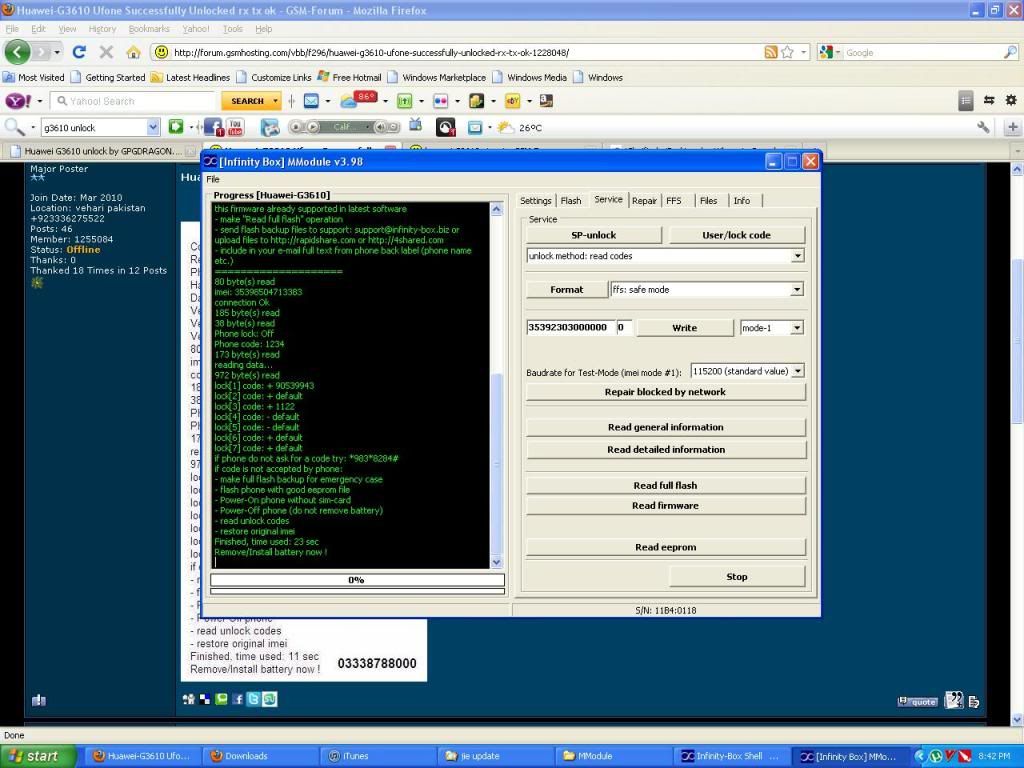Click Read full flash button
Image resolution: width=1024 pixels, height=768 pixels.
(x=665, y=485)
